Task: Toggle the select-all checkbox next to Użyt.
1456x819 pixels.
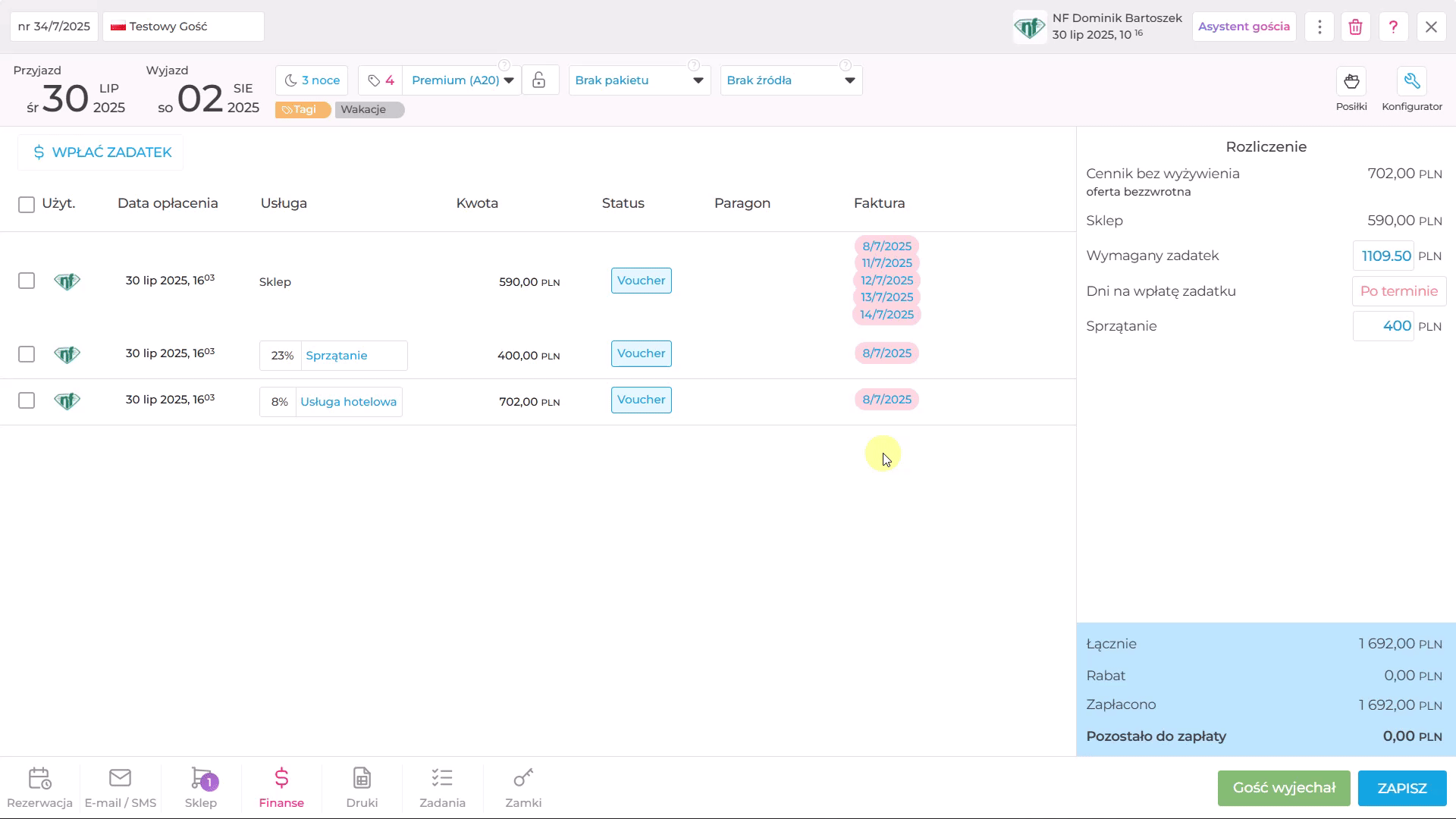Action: tap(27, 205)
